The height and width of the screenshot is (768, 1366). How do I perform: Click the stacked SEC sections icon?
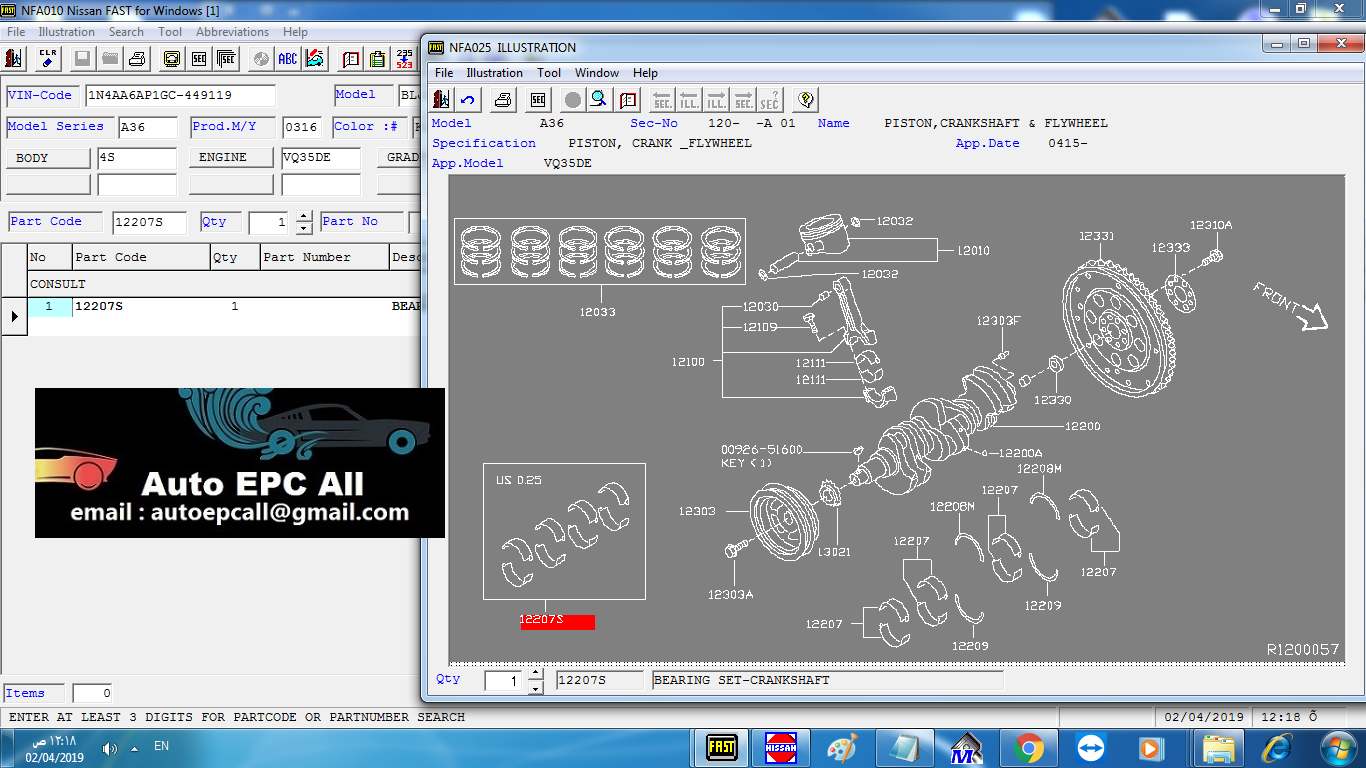point(226,59)
